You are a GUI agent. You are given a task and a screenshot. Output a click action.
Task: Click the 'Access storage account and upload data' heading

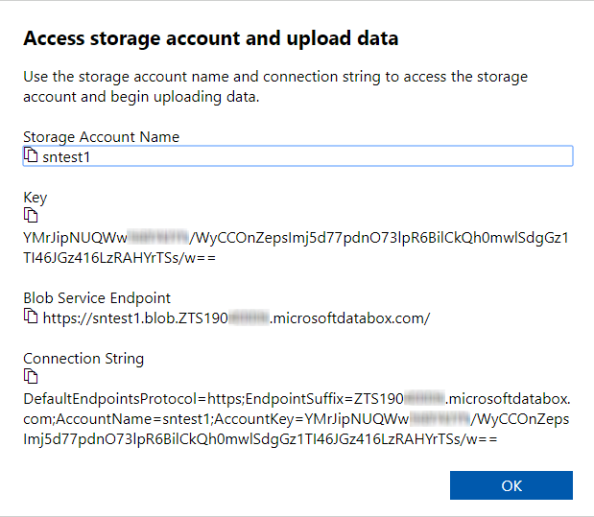(x=211, y=39)
